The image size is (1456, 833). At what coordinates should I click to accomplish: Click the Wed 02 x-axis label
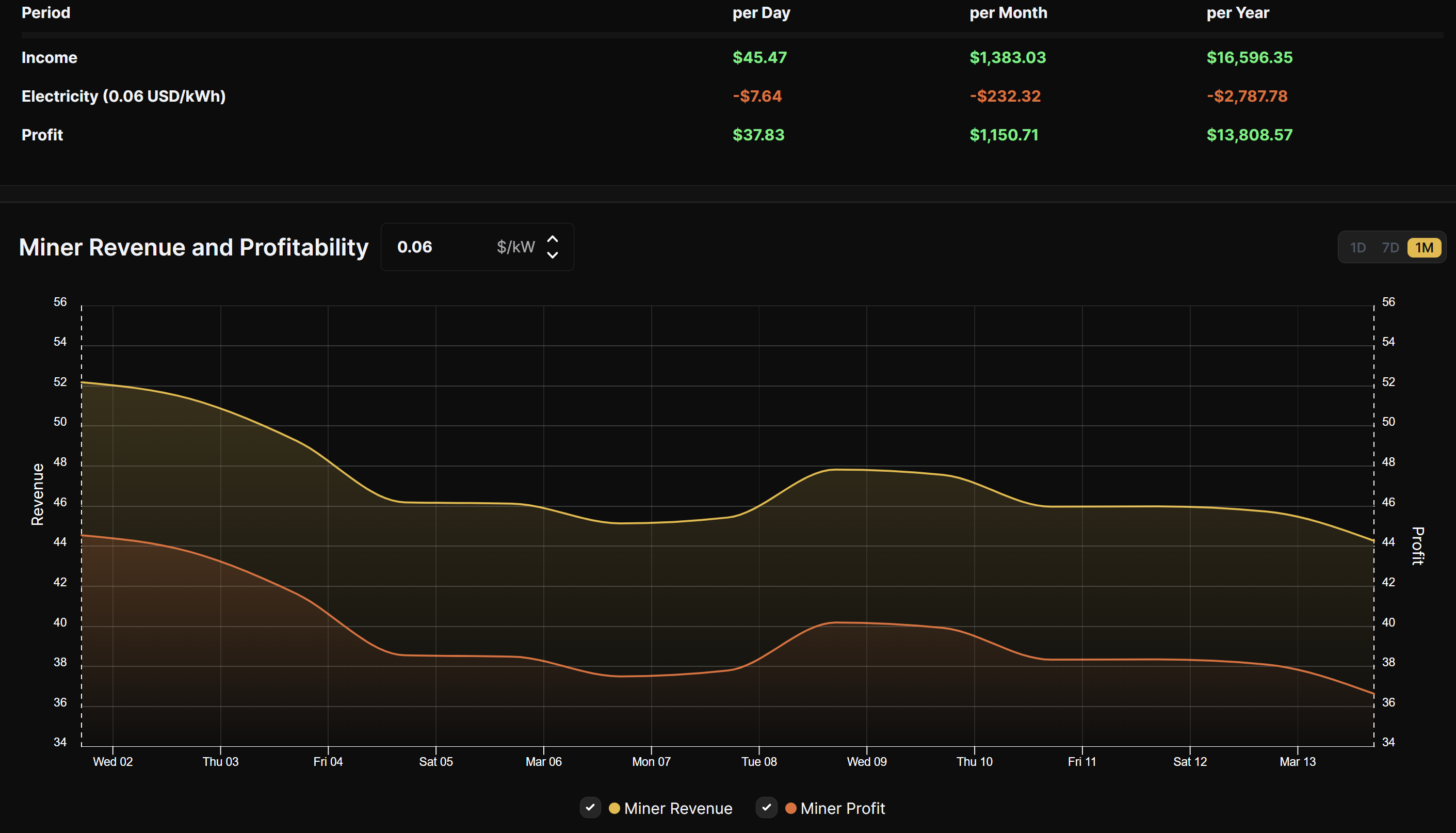[112, 761]
